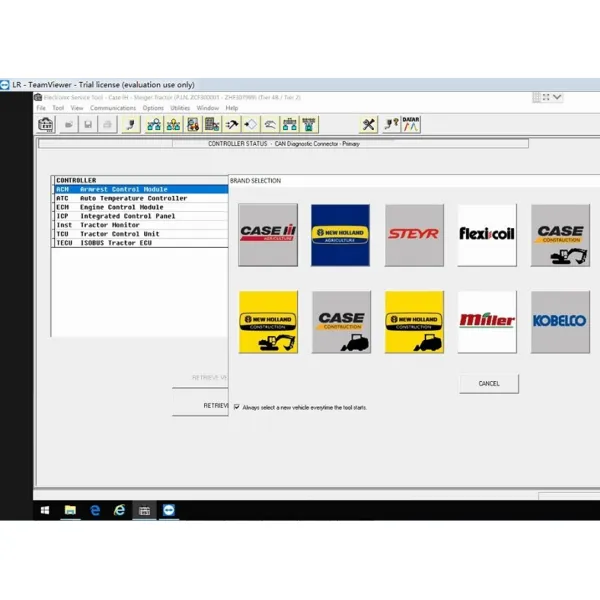Select the TECU ISOBUS Tractor ECU row
This screenshot has height=600, width=600.
coord(141,243)
